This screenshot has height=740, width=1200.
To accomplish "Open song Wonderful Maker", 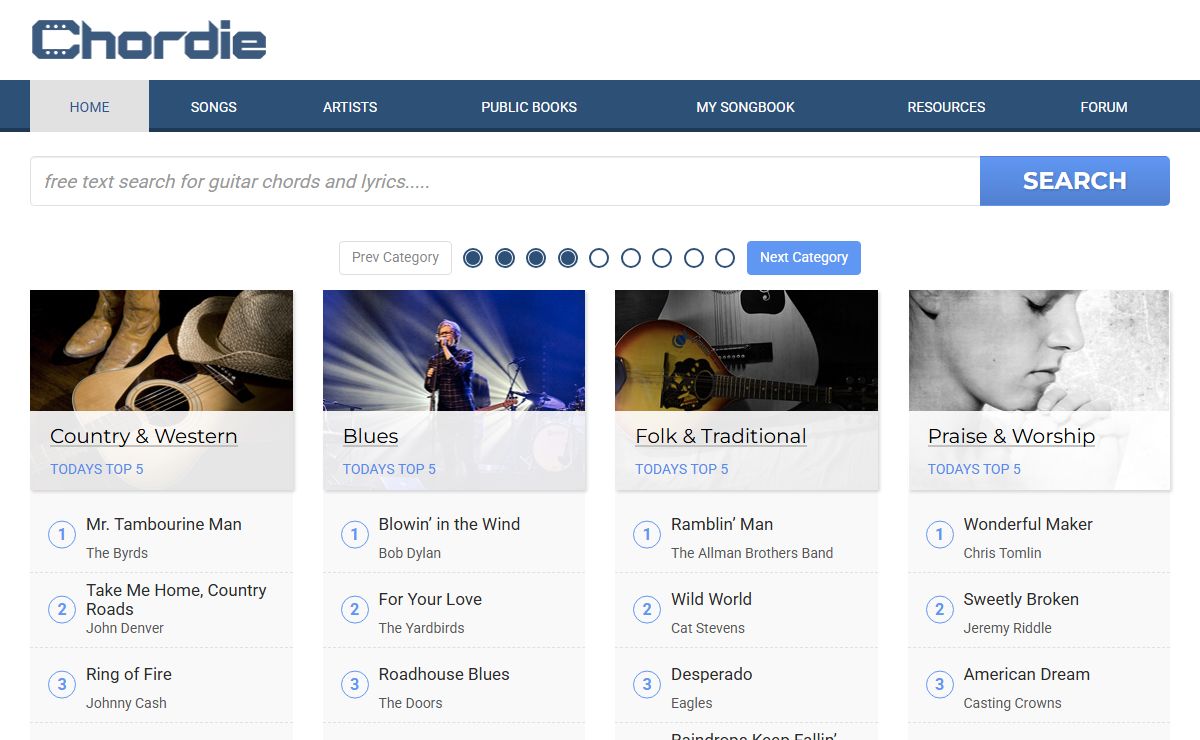I will tap(1028, 524).
